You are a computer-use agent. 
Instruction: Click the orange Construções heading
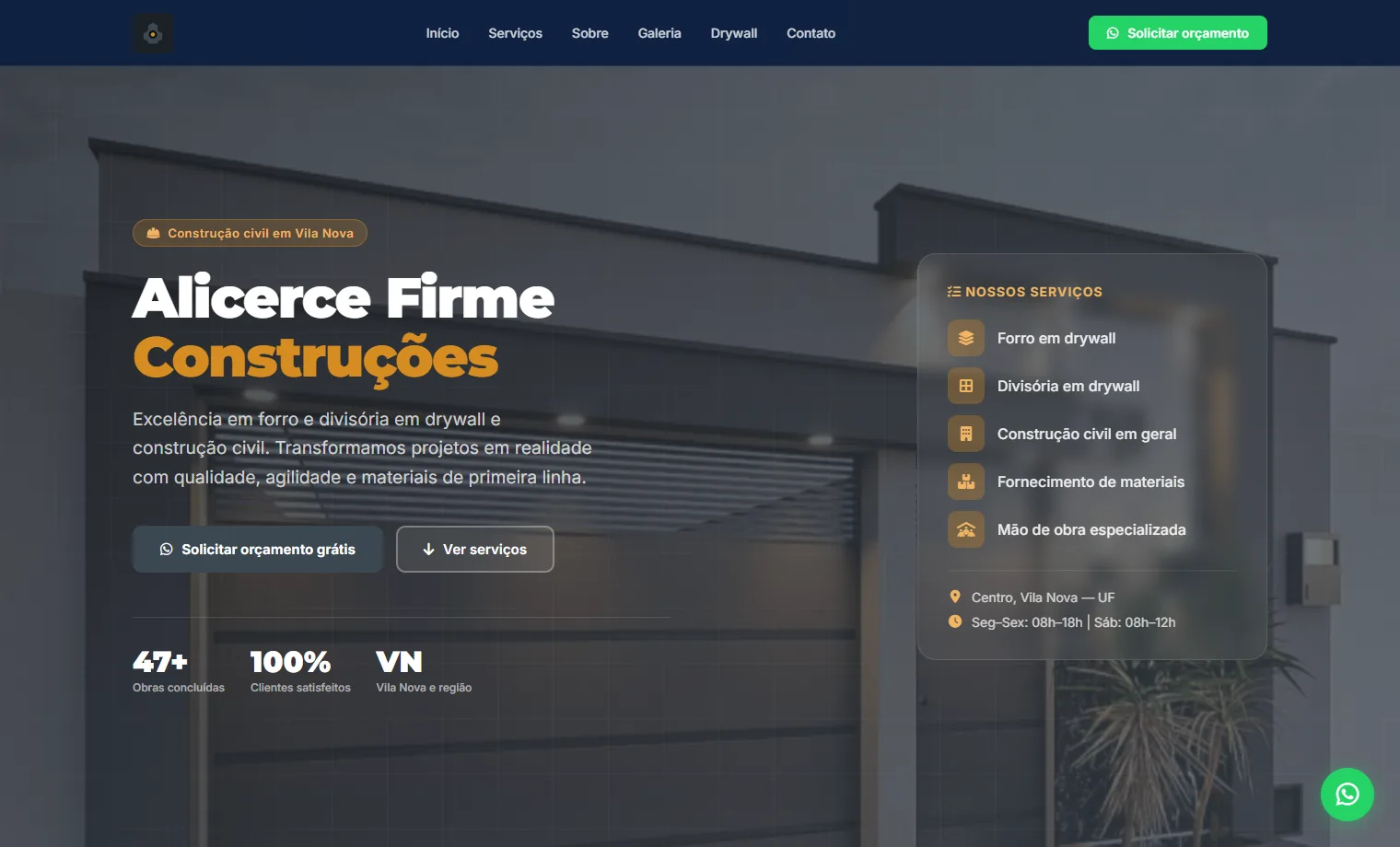(x=315, y=358)
